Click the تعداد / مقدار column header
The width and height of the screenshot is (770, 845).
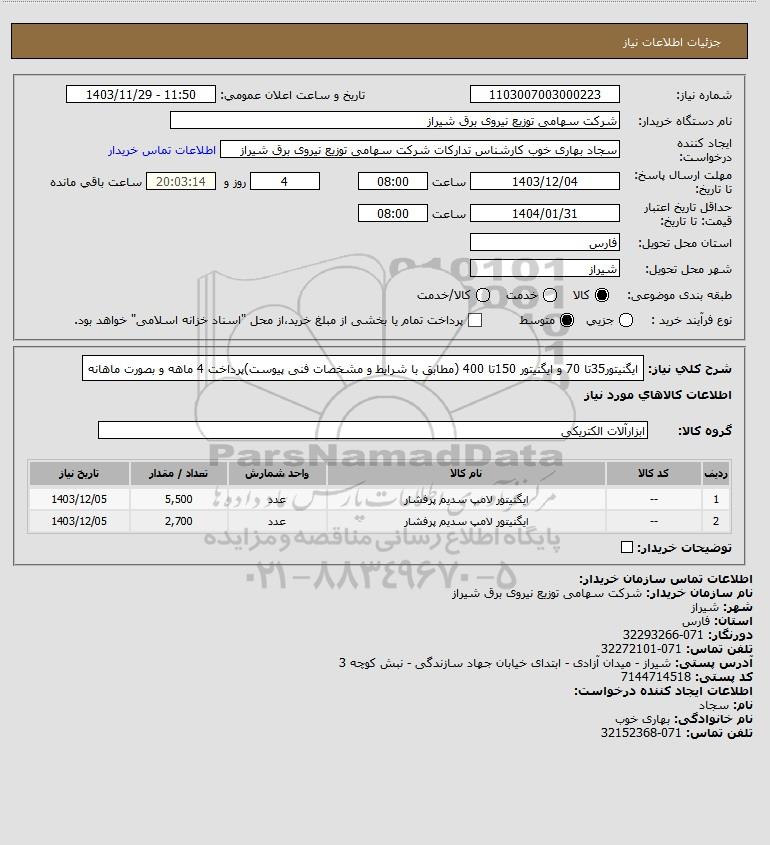pyautogui.click(x=178, y=473)
